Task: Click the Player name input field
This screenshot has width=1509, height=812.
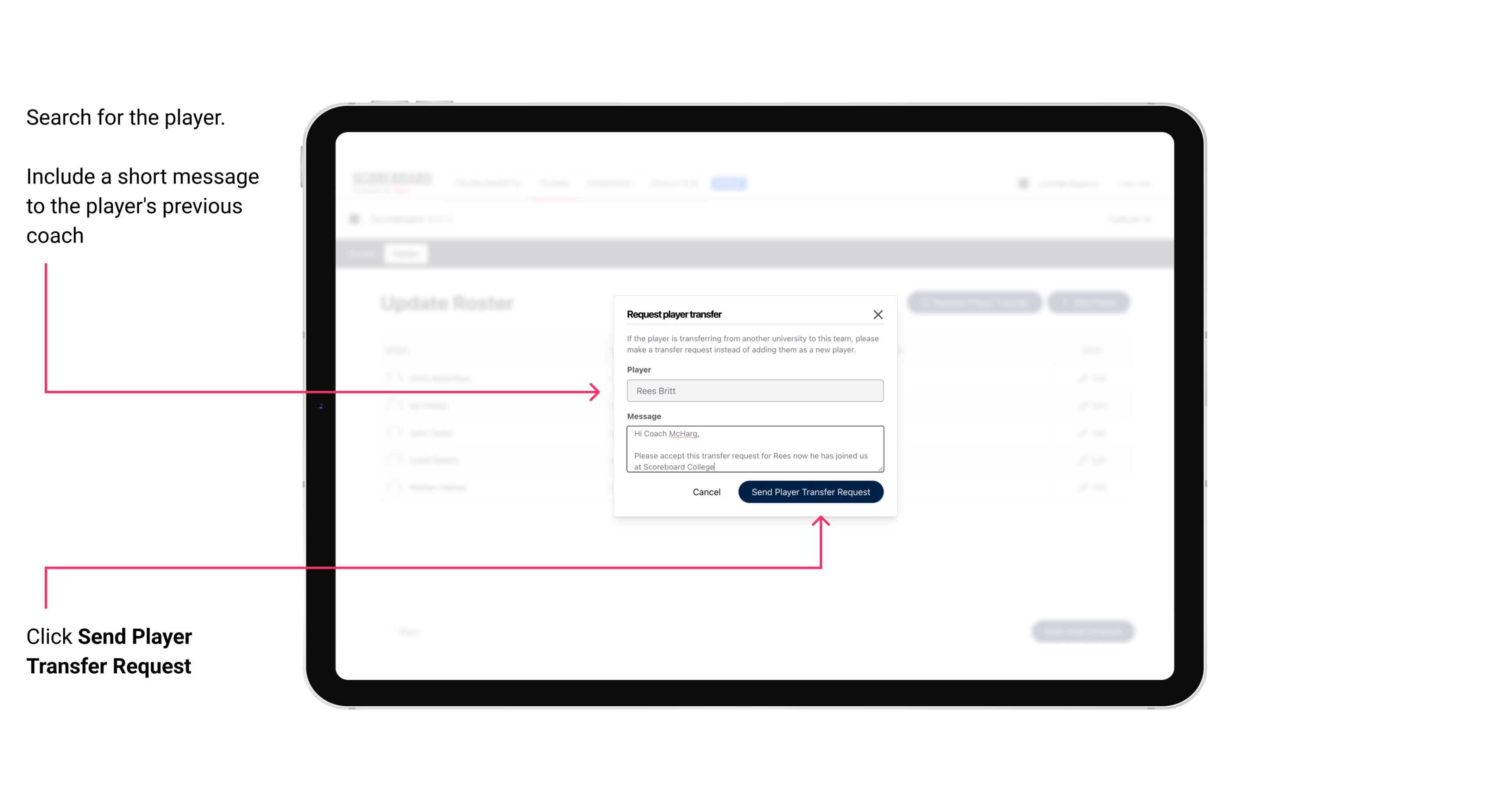Action: (x=755, y=390)
